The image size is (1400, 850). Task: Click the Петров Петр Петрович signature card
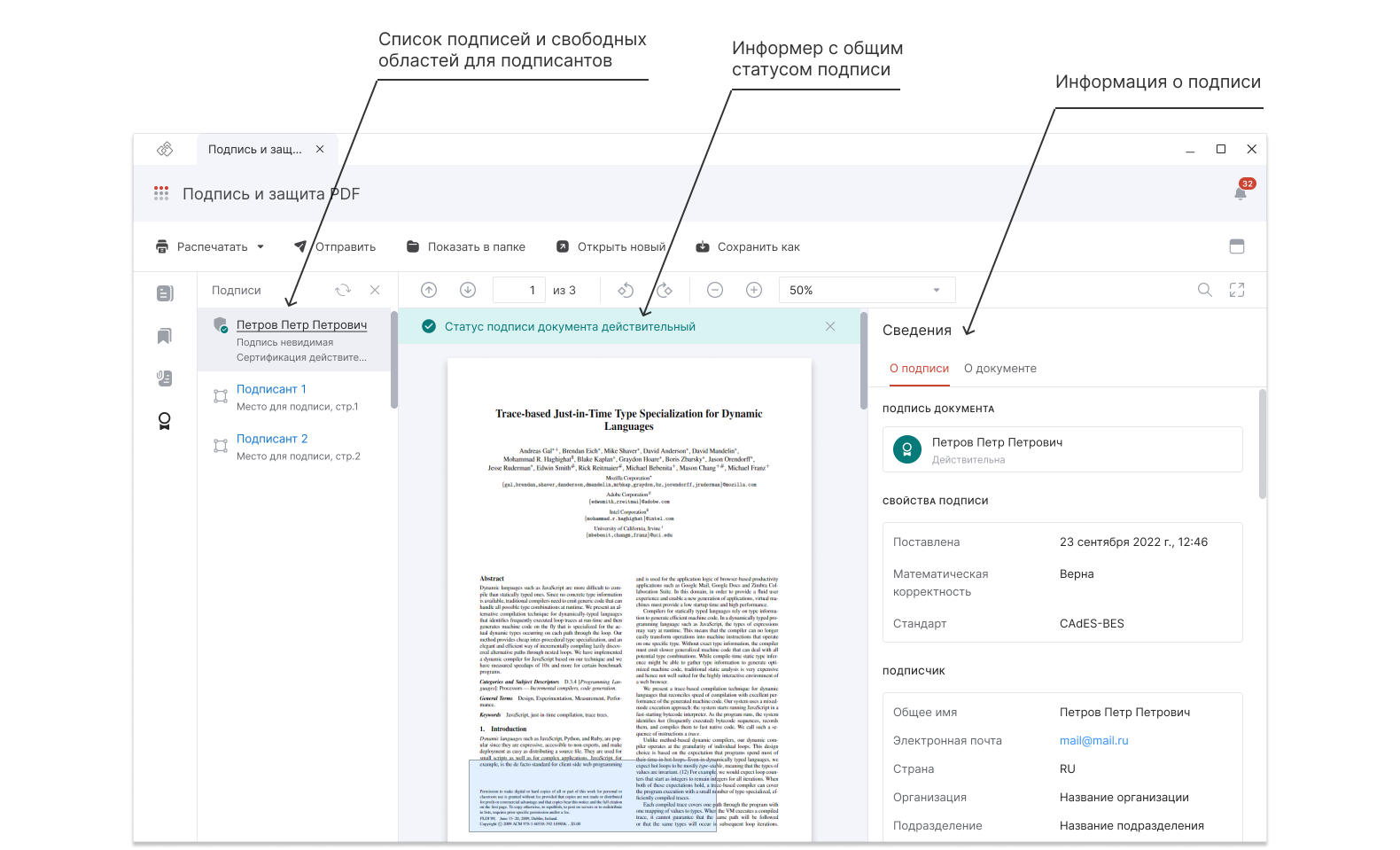(x=1062, y=449)
